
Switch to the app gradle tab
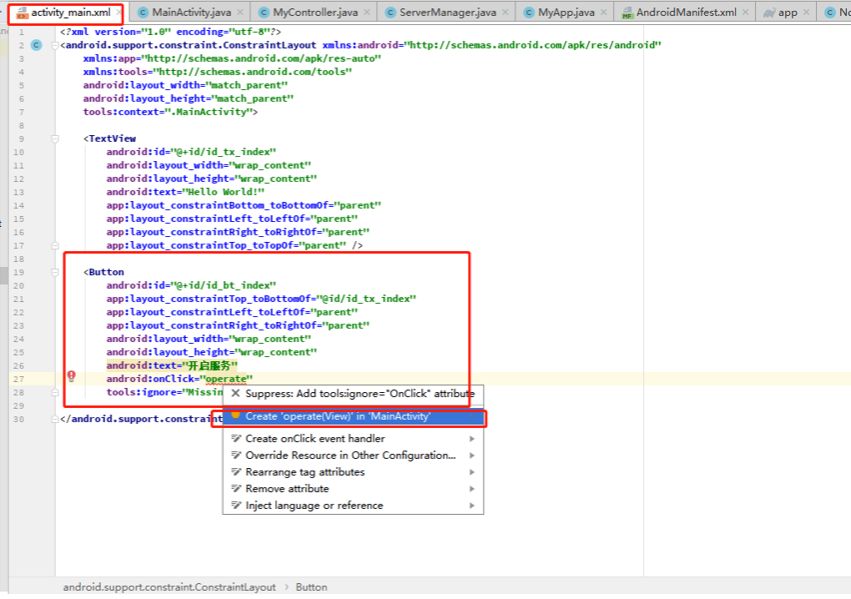[788, 12]
